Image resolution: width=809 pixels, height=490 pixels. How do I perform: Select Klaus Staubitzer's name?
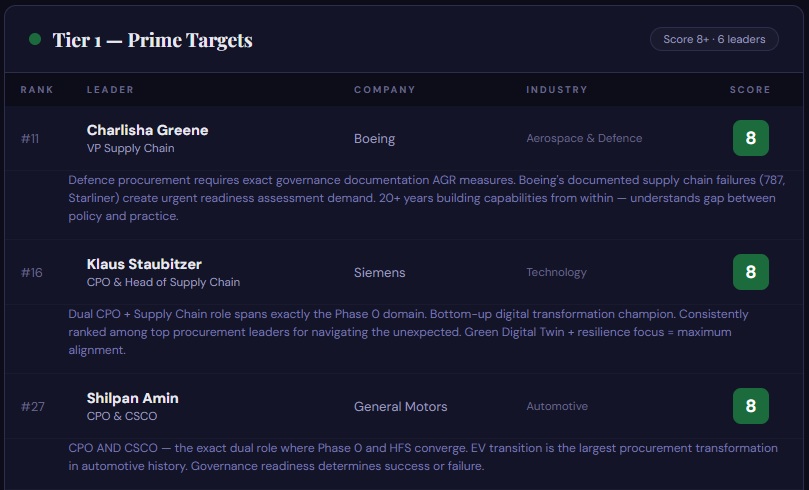pyautogui.click(x=144, y=264)
